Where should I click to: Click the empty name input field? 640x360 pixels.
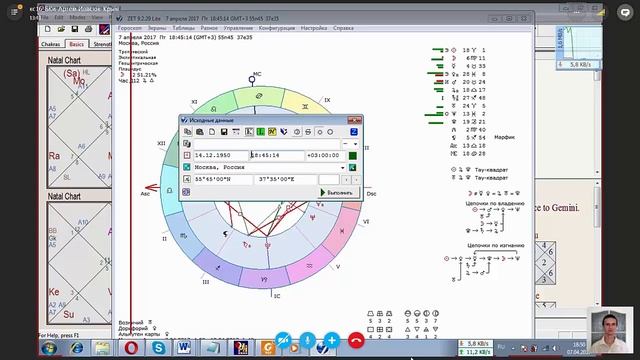pos(267,144)
